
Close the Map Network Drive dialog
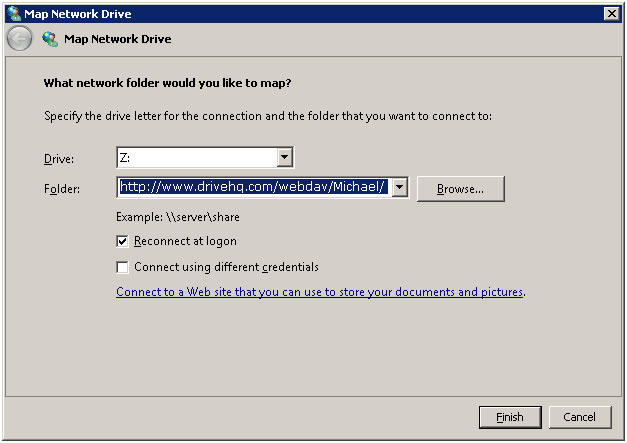(611, 13)
